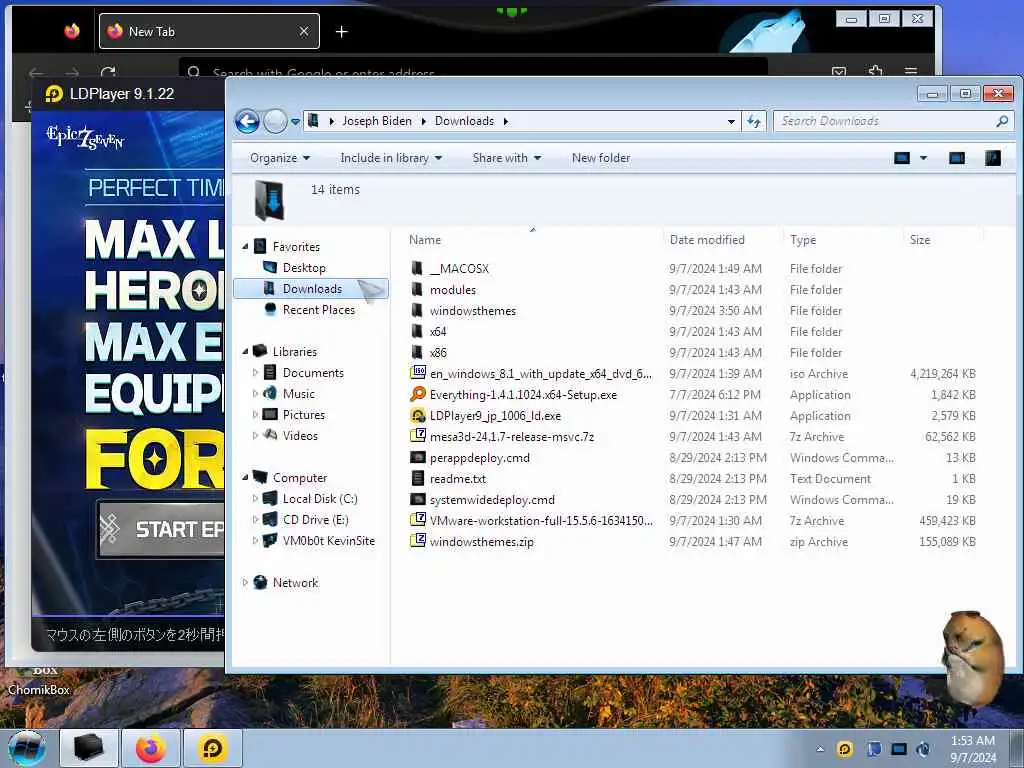The height and width of the screenshot is (768, 1024).
Task: Select the __MACOSX folder icon
Action: (418, 268)
